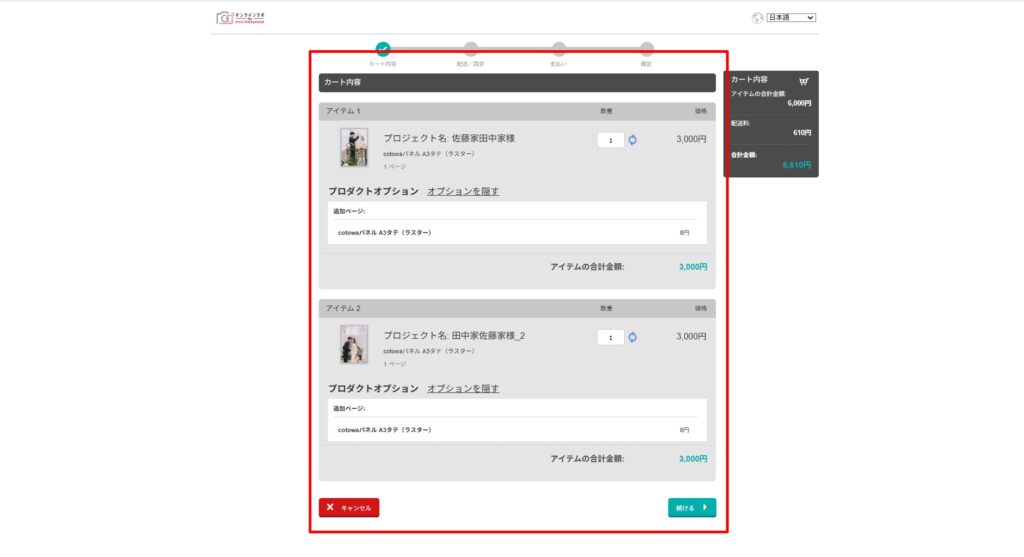Select the プロジェクト名: 佐藤家田中家様 title
Image resolution: width=1024 pixels, height=557 pixels.
click(449, 139)
